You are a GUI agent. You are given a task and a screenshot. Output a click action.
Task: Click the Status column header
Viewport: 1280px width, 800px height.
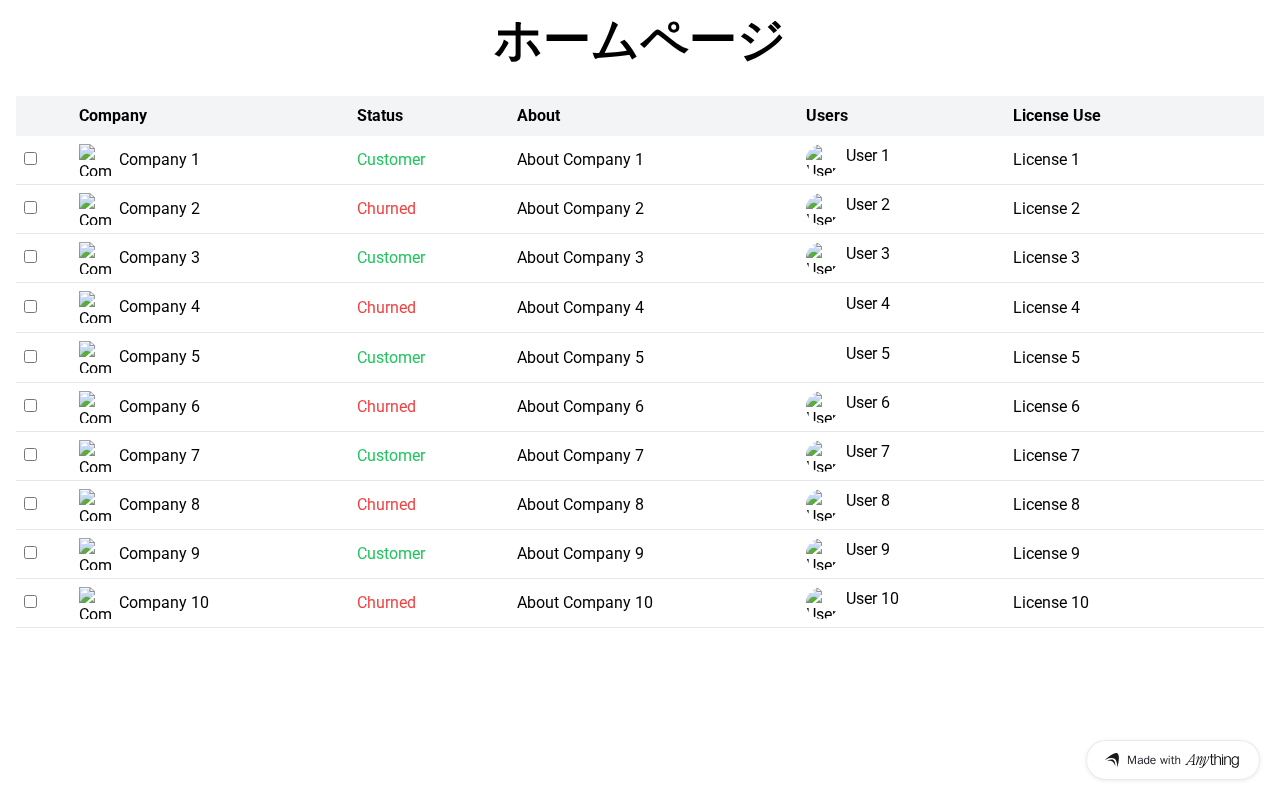380,116
